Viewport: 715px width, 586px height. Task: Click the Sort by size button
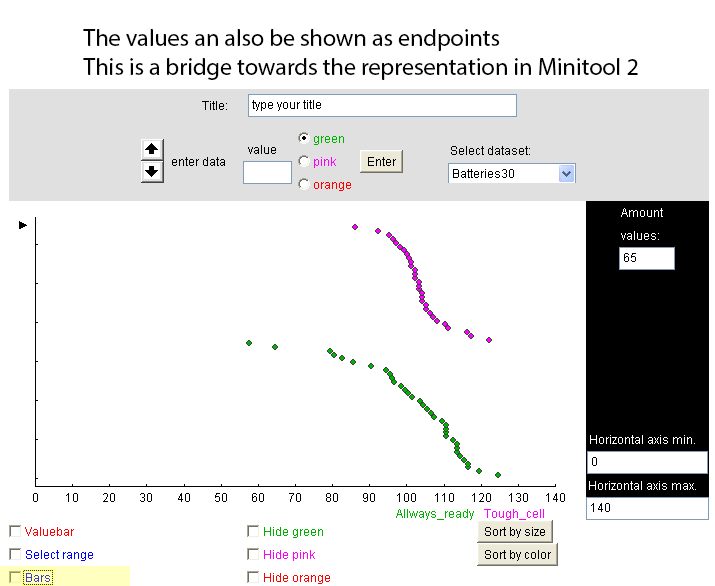pyautogui.click(x=515, y=532)
